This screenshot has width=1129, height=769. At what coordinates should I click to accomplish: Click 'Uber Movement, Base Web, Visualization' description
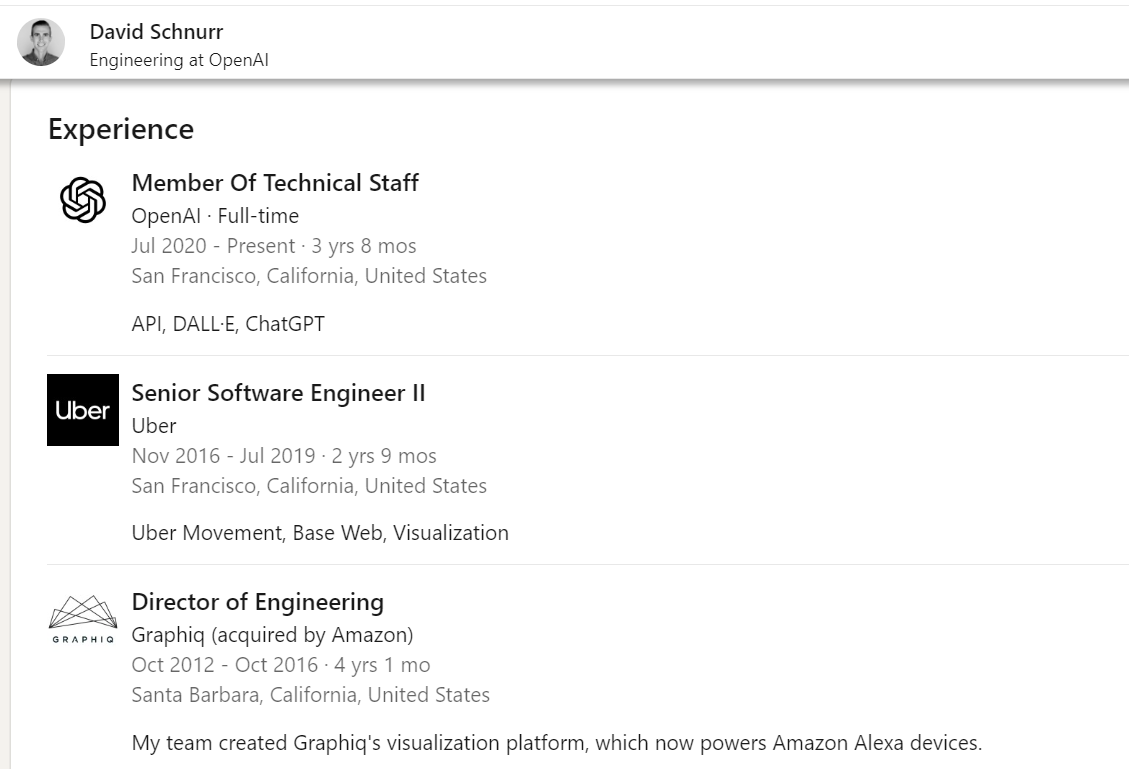point(320,533)
